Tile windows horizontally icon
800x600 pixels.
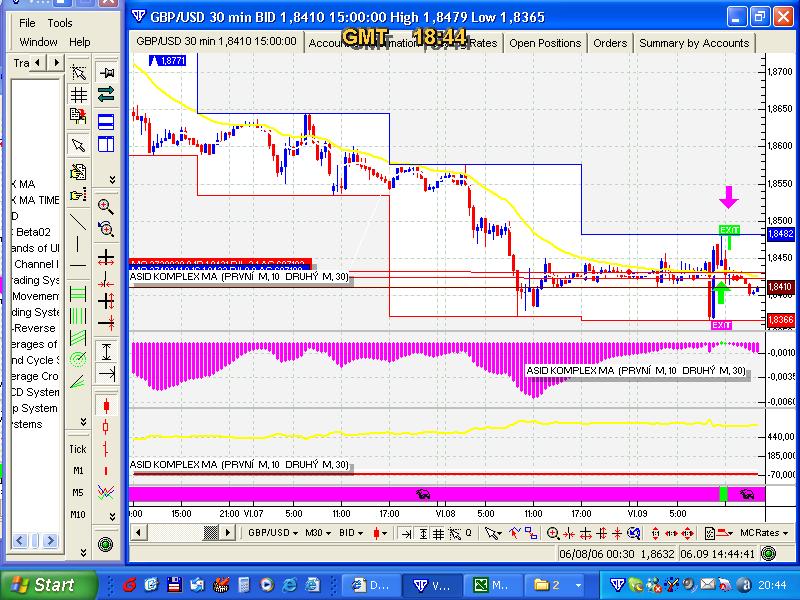pos(106,122)
